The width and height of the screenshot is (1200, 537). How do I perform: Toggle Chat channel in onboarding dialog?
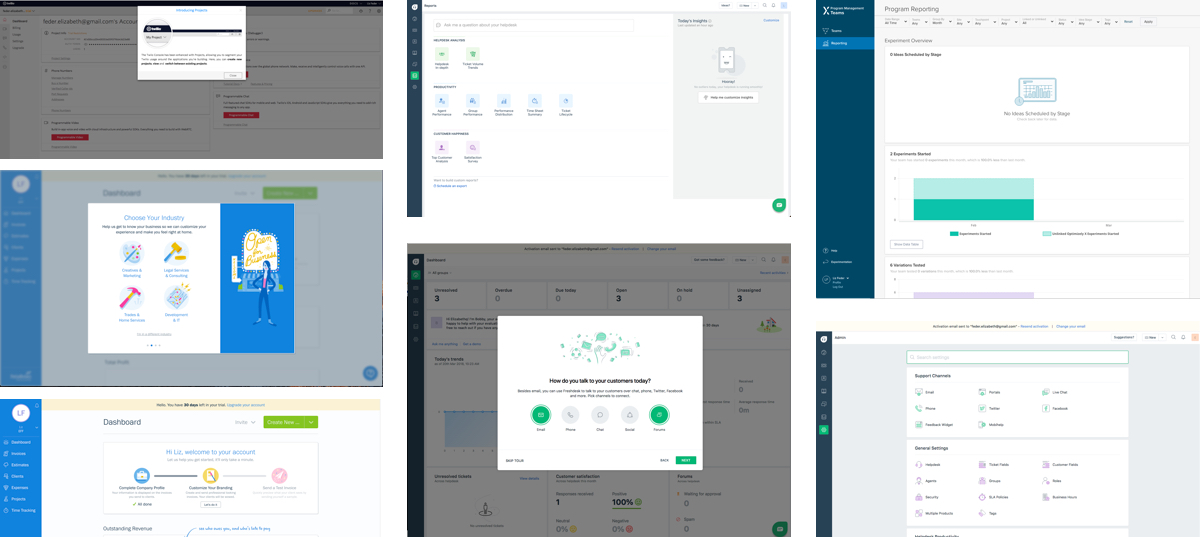pos(600,414)
